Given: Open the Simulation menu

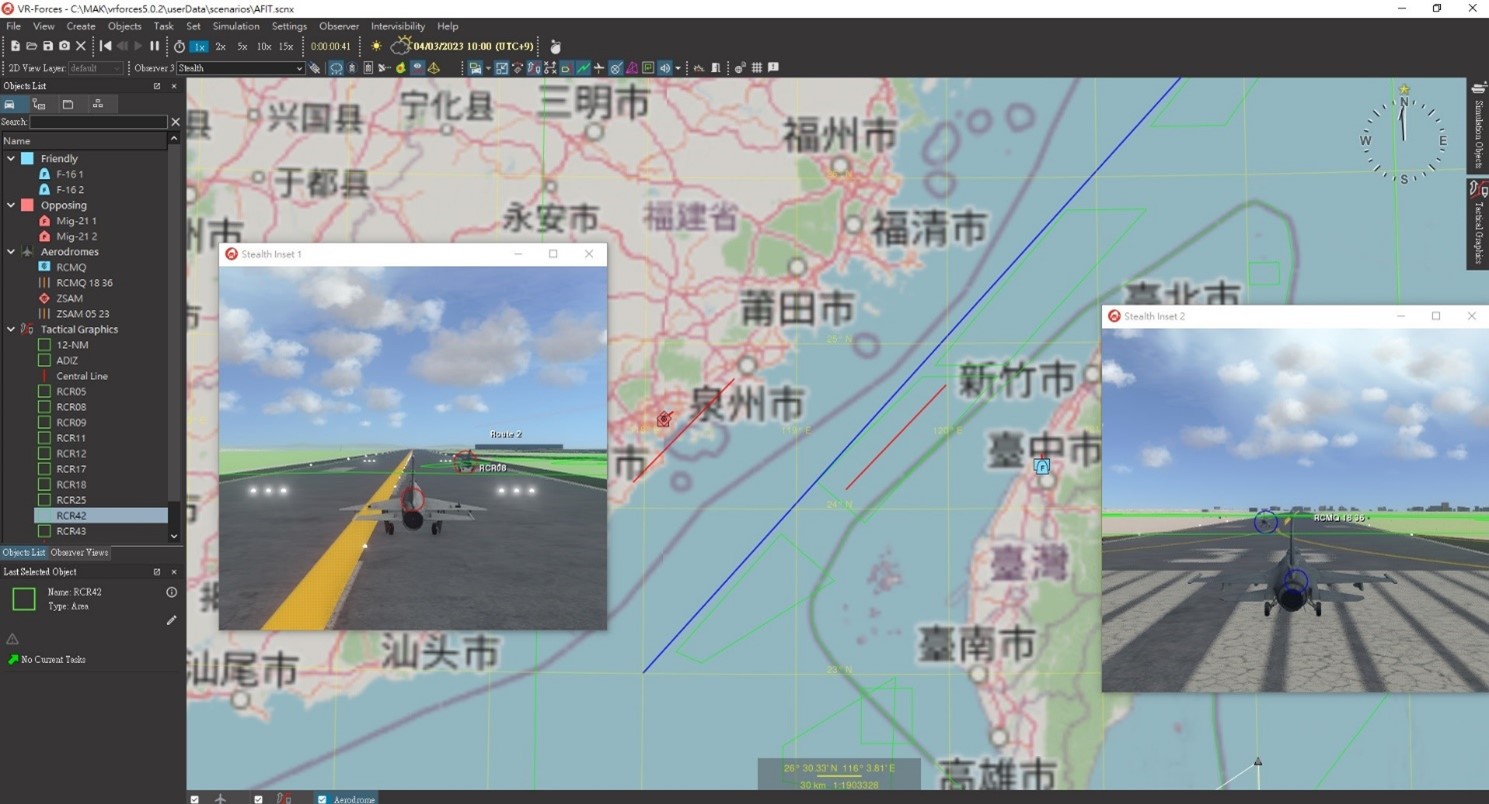Looking at the screenshot, I should [236, 26].
